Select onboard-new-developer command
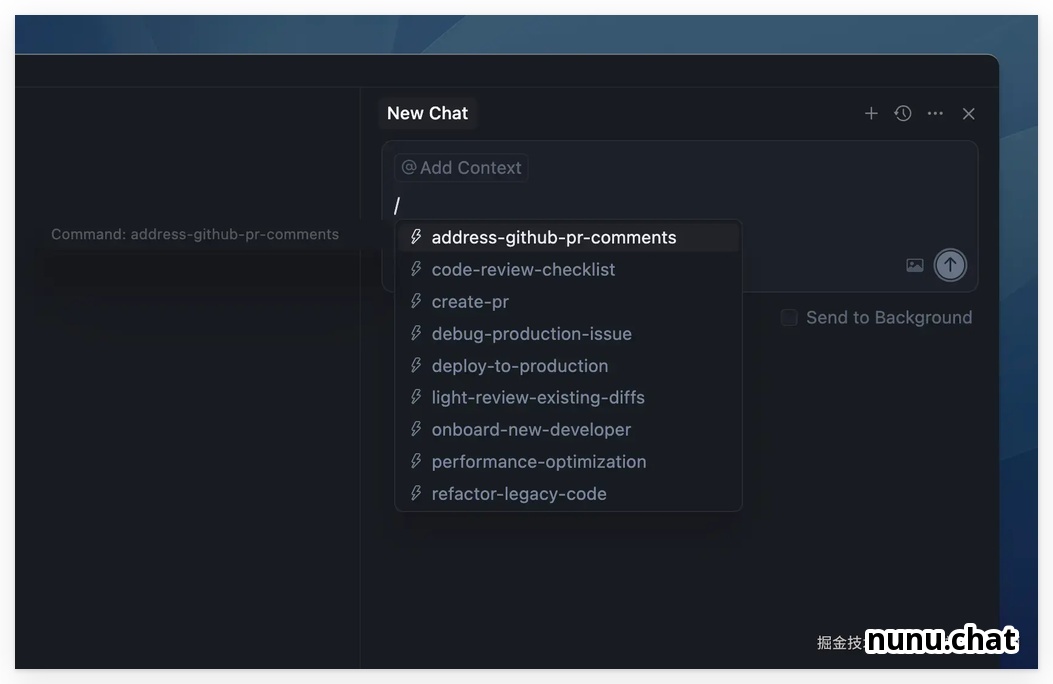1053x684 pixels. click(x=531, y=430)
